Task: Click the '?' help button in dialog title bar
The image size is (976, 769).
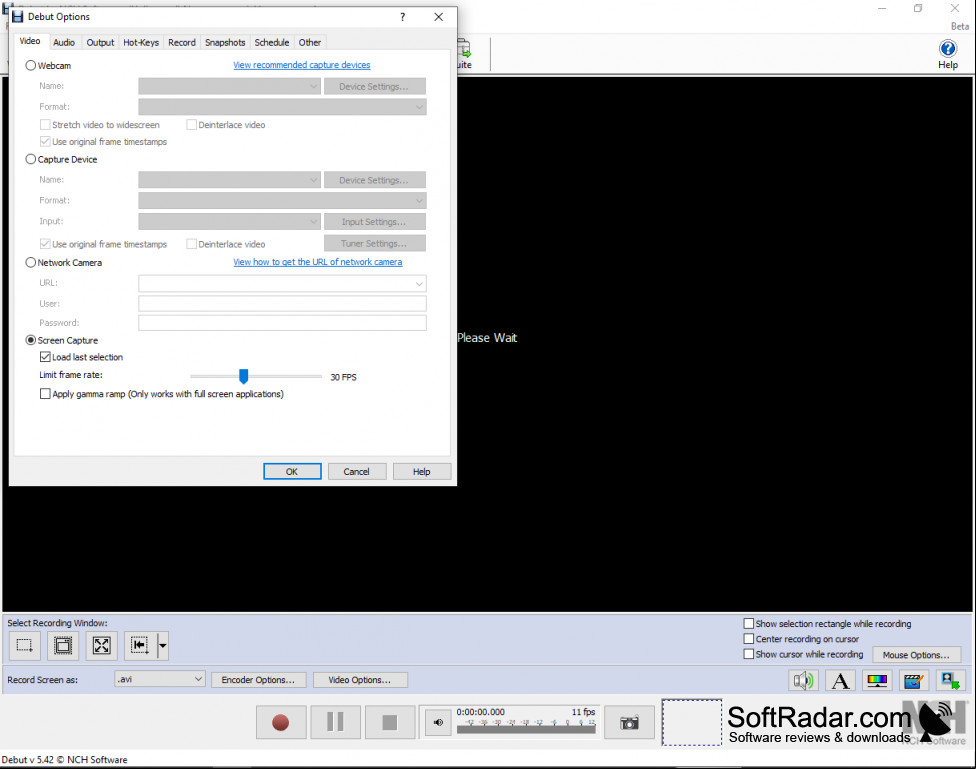Action: pos(403,17)
